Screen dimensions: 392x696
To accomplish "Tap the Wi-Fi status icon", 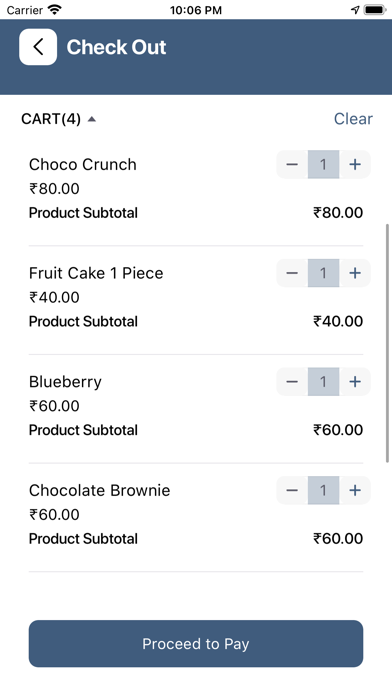I will (x=55, y=10).
